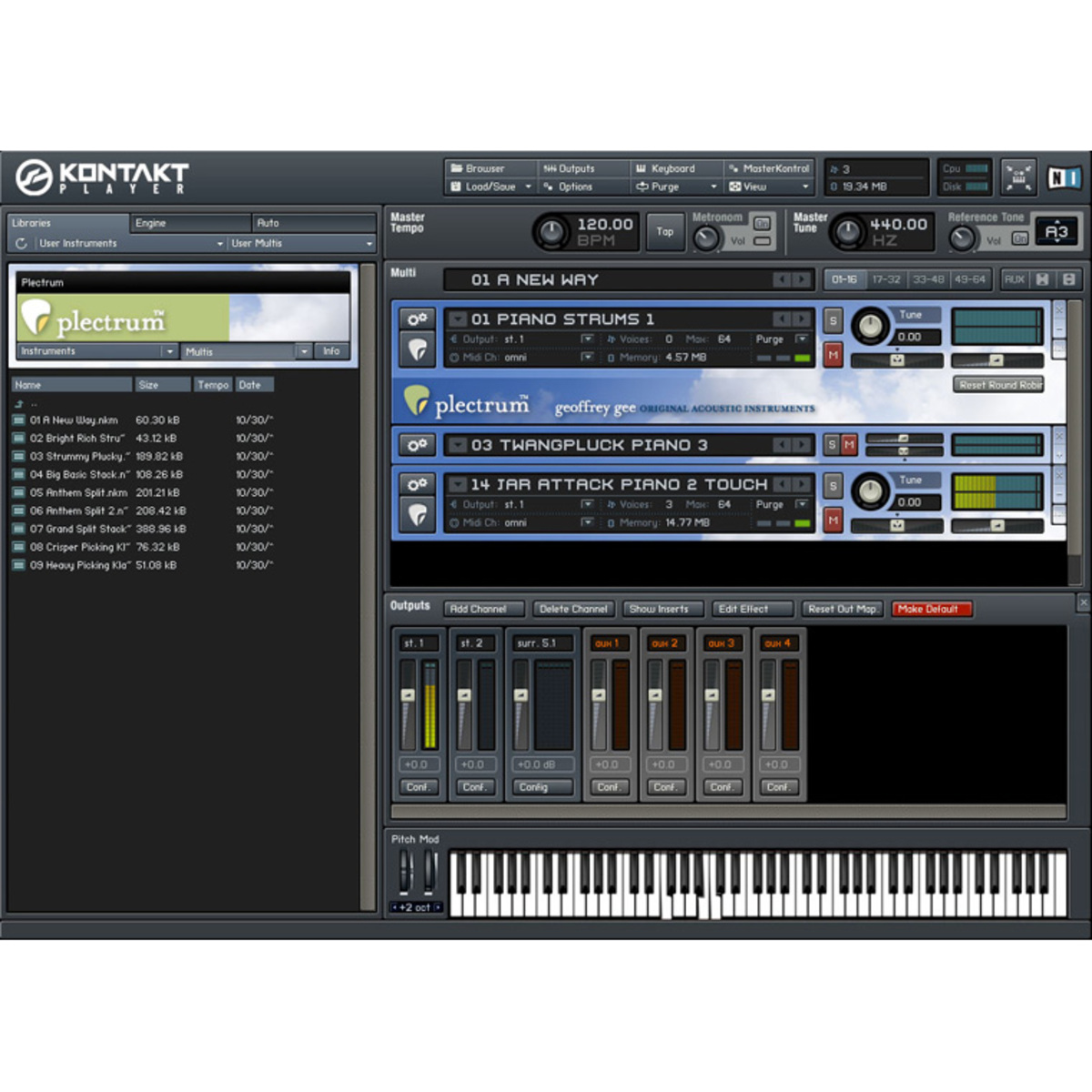Remove 01 Piano Strums 1 with its X button

[1059, 311]
